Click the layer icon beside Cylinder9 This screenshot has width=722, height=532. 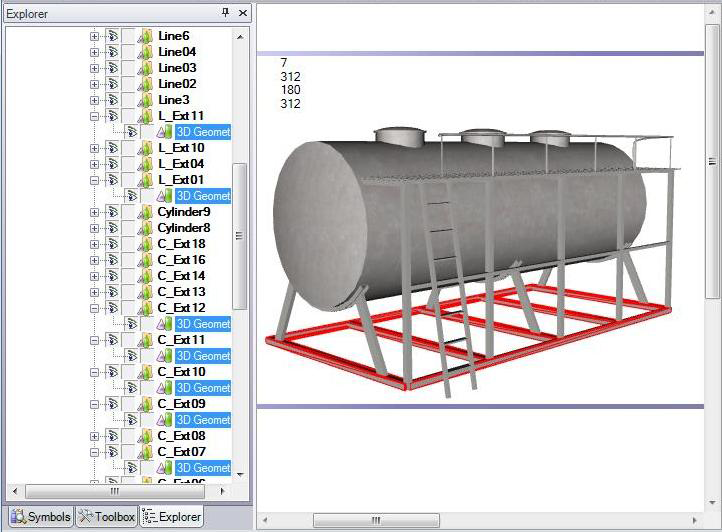145,212
